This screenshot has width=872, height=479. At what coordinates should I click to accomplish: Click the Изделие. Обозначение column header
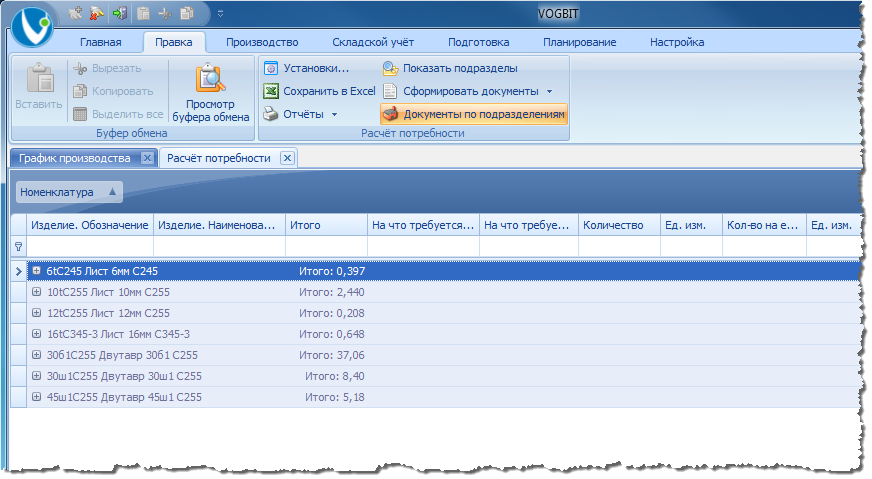click(x=90, y=225)
